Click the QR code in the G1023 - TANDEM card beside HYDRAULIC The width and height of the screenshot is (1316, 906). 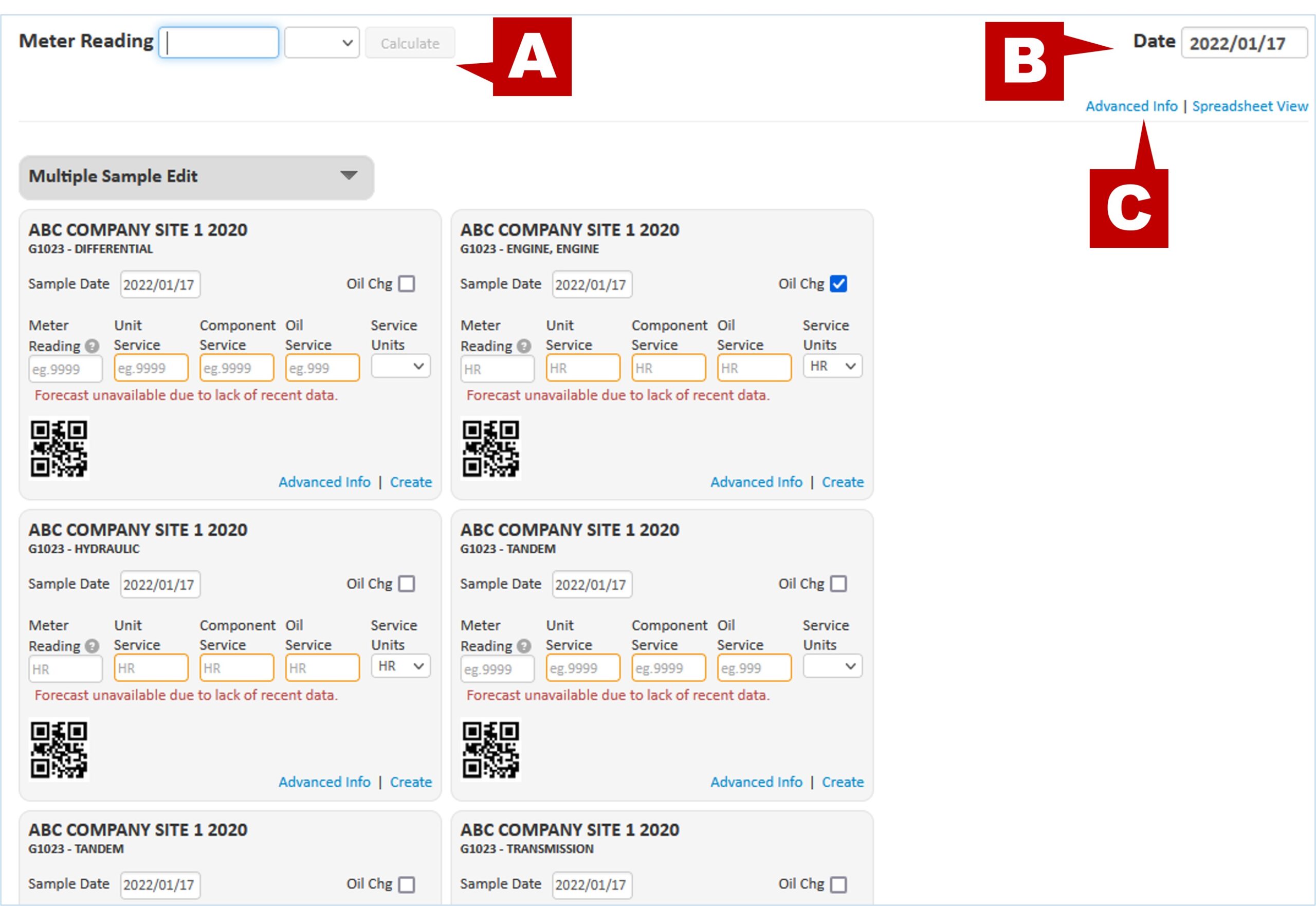pos(491,749)
